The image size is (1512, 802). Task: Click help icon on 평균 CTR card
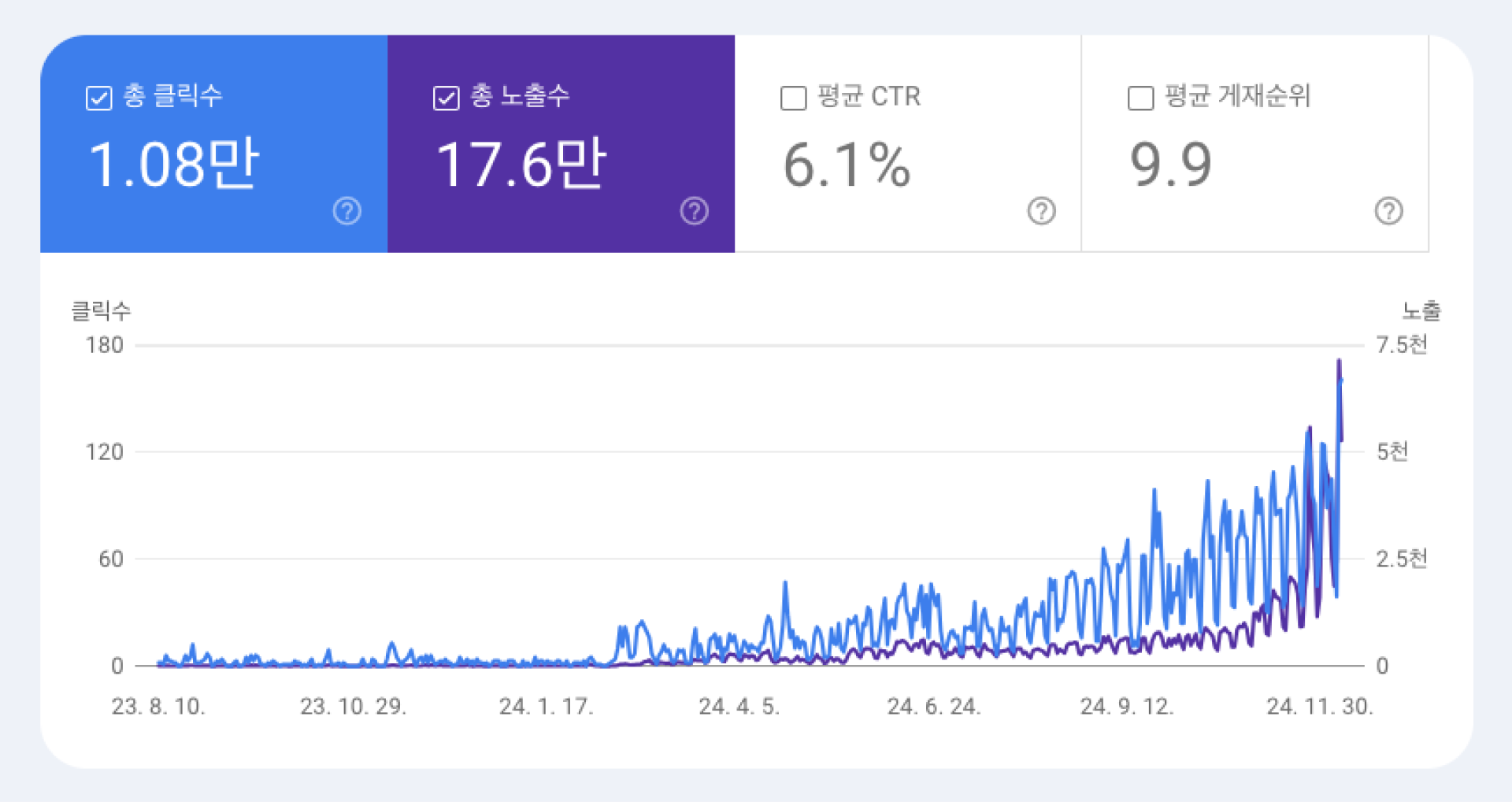(1041, 211)
